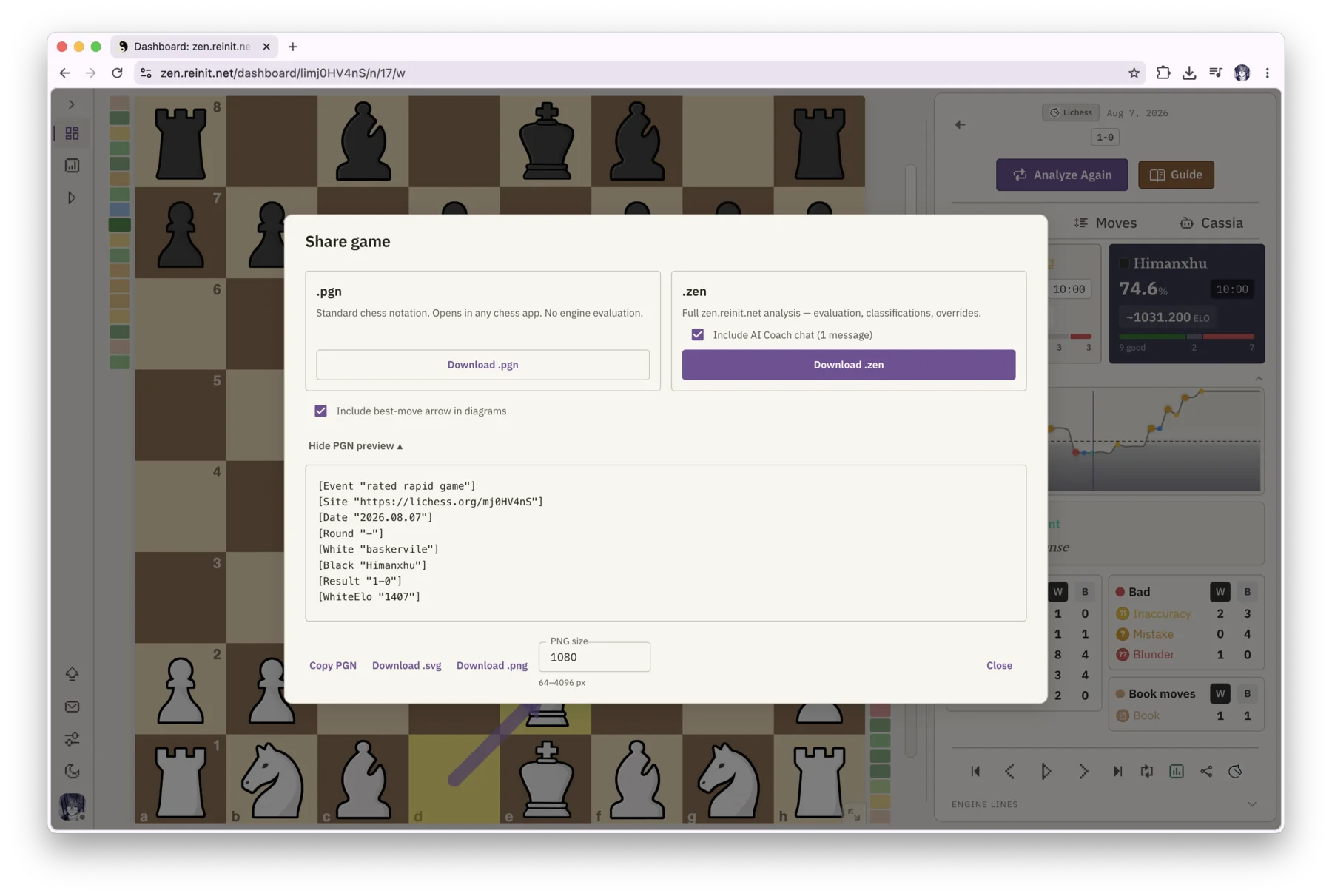
Task: Click the upload arrow icon in sidebar
Action: [72, 674]
